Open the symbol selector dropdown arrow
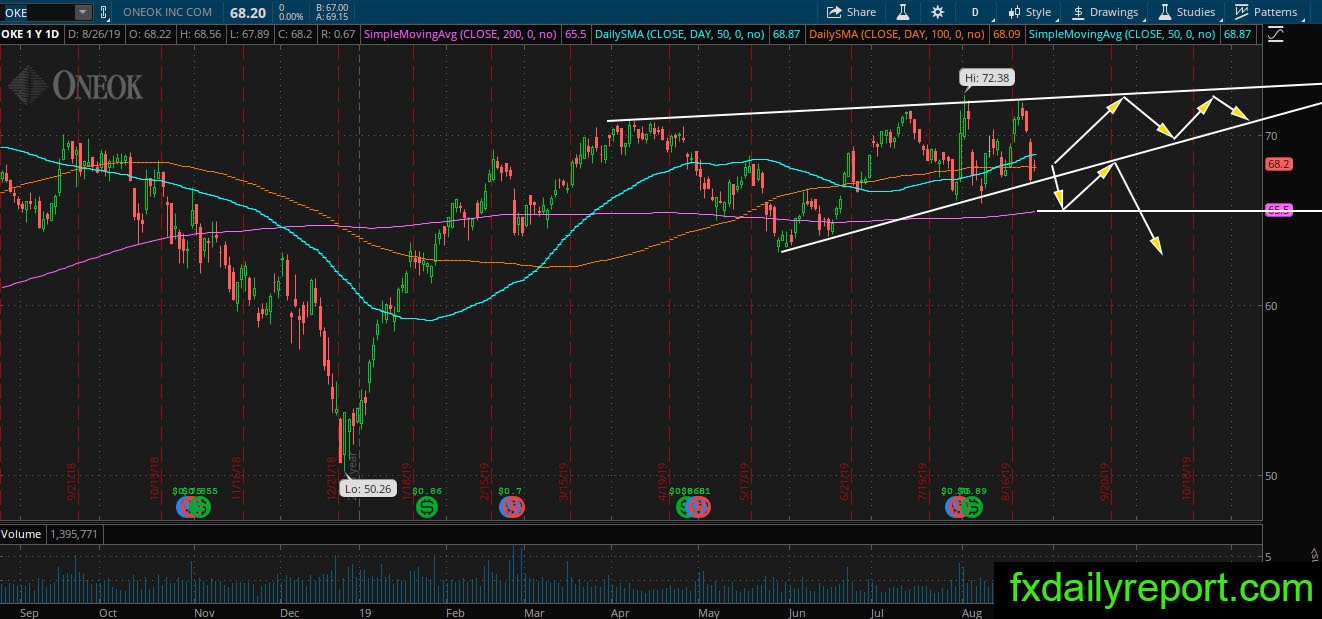Screen dimensions: 1322x619 82,12
